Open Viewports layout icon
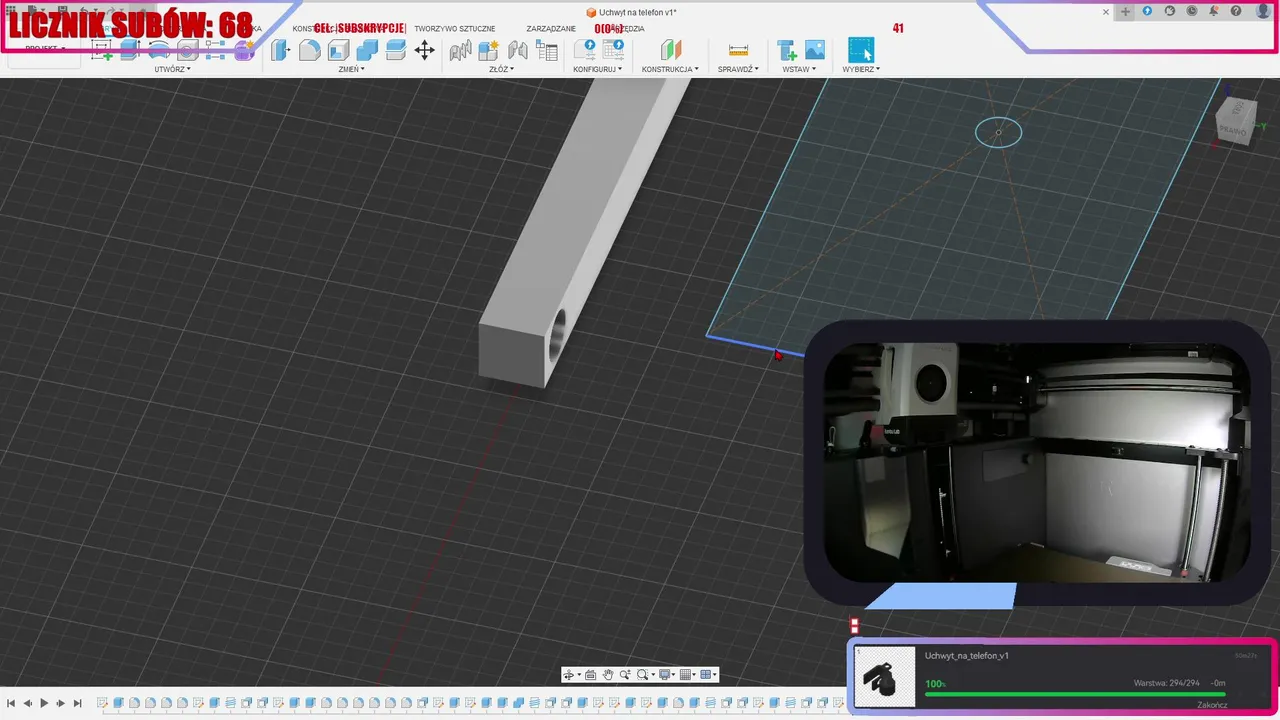1280x720 pixels. pos(708,675)
